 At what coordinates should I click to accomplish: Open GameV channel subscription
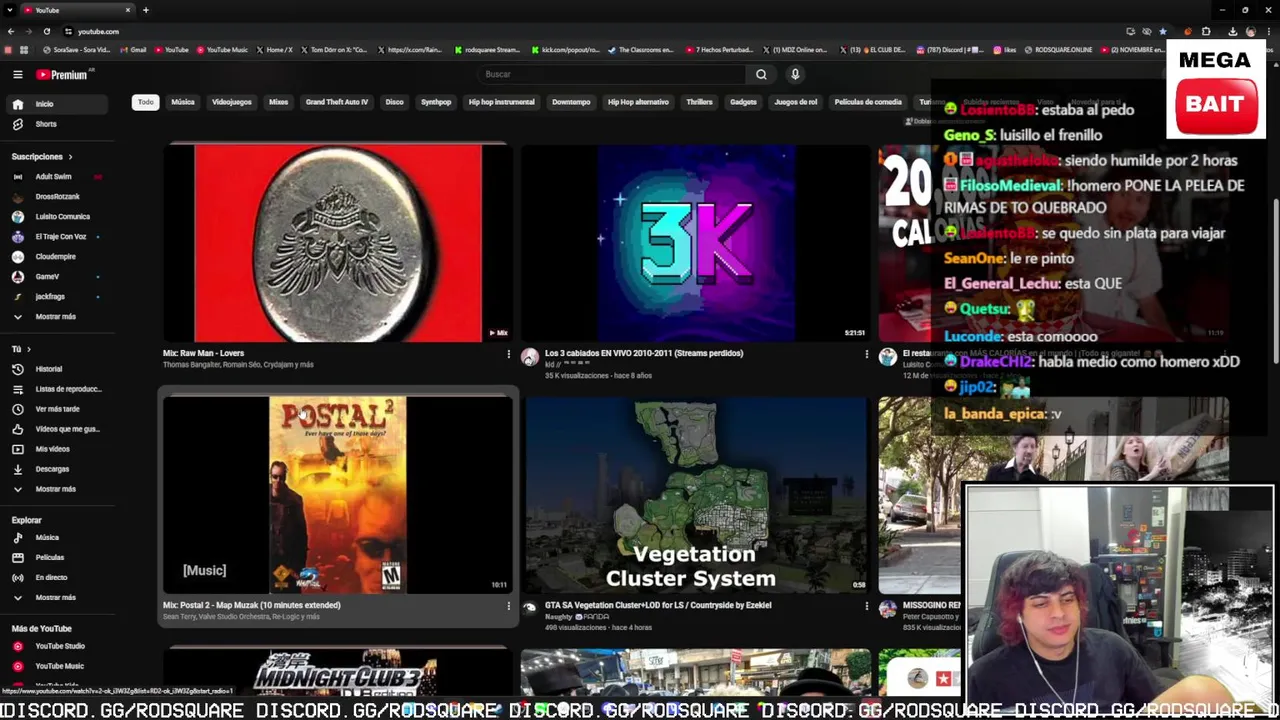click(x=58, y=277)
